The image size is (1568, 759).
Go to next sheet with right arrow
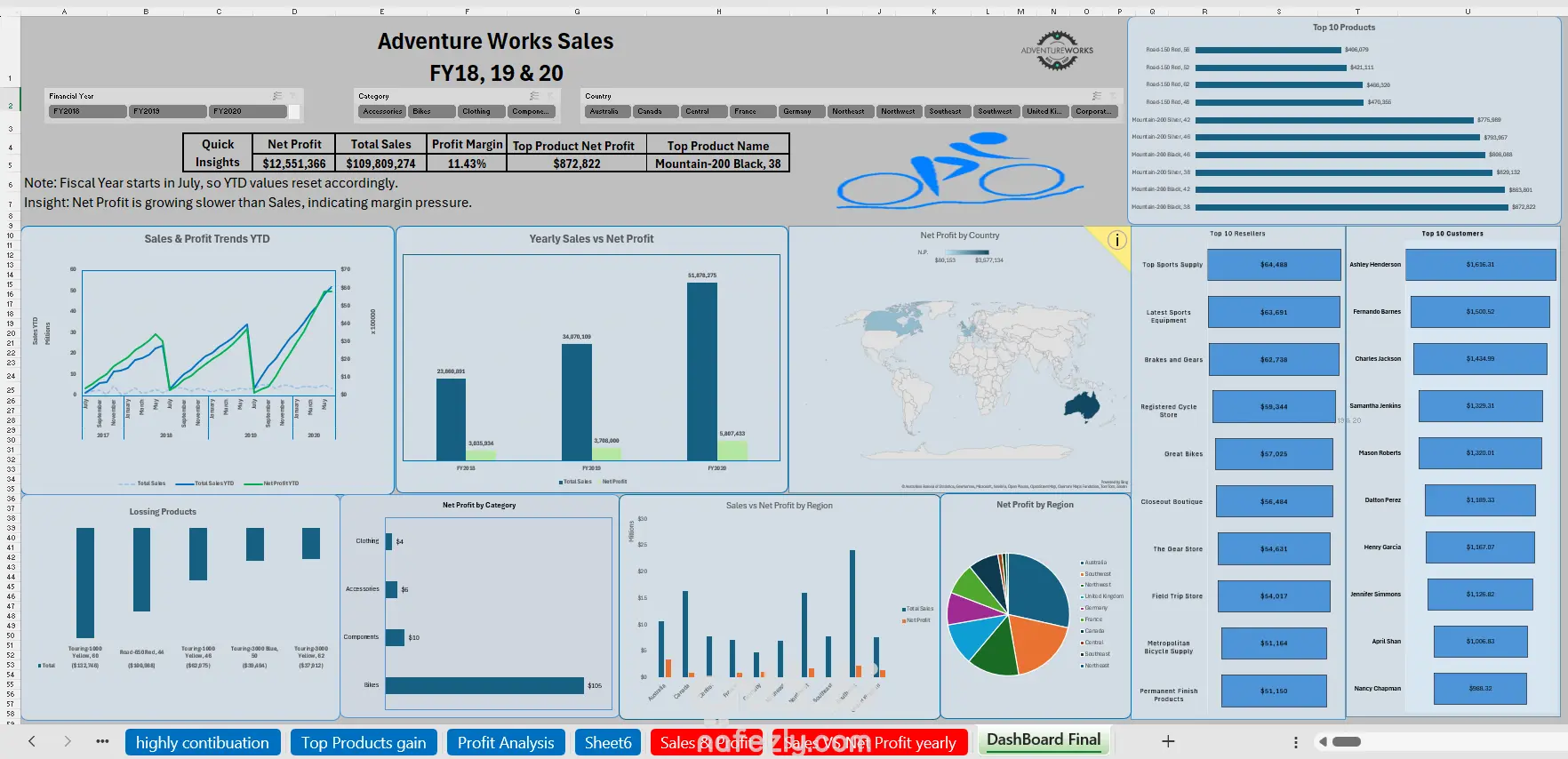click(x=68, y=741)
